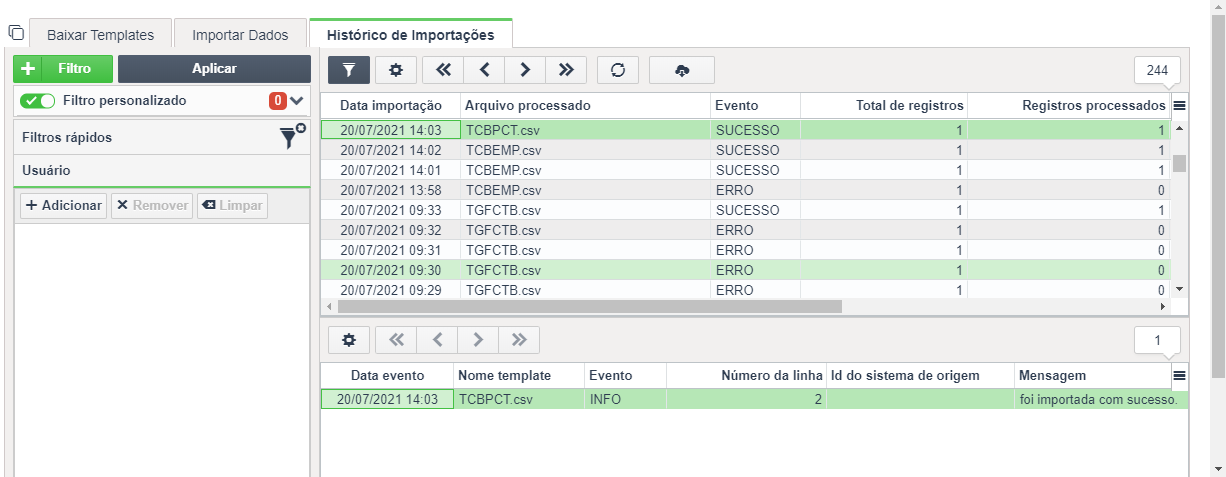Select the 20/07/2021 09:31 import row

coord(745,250)
